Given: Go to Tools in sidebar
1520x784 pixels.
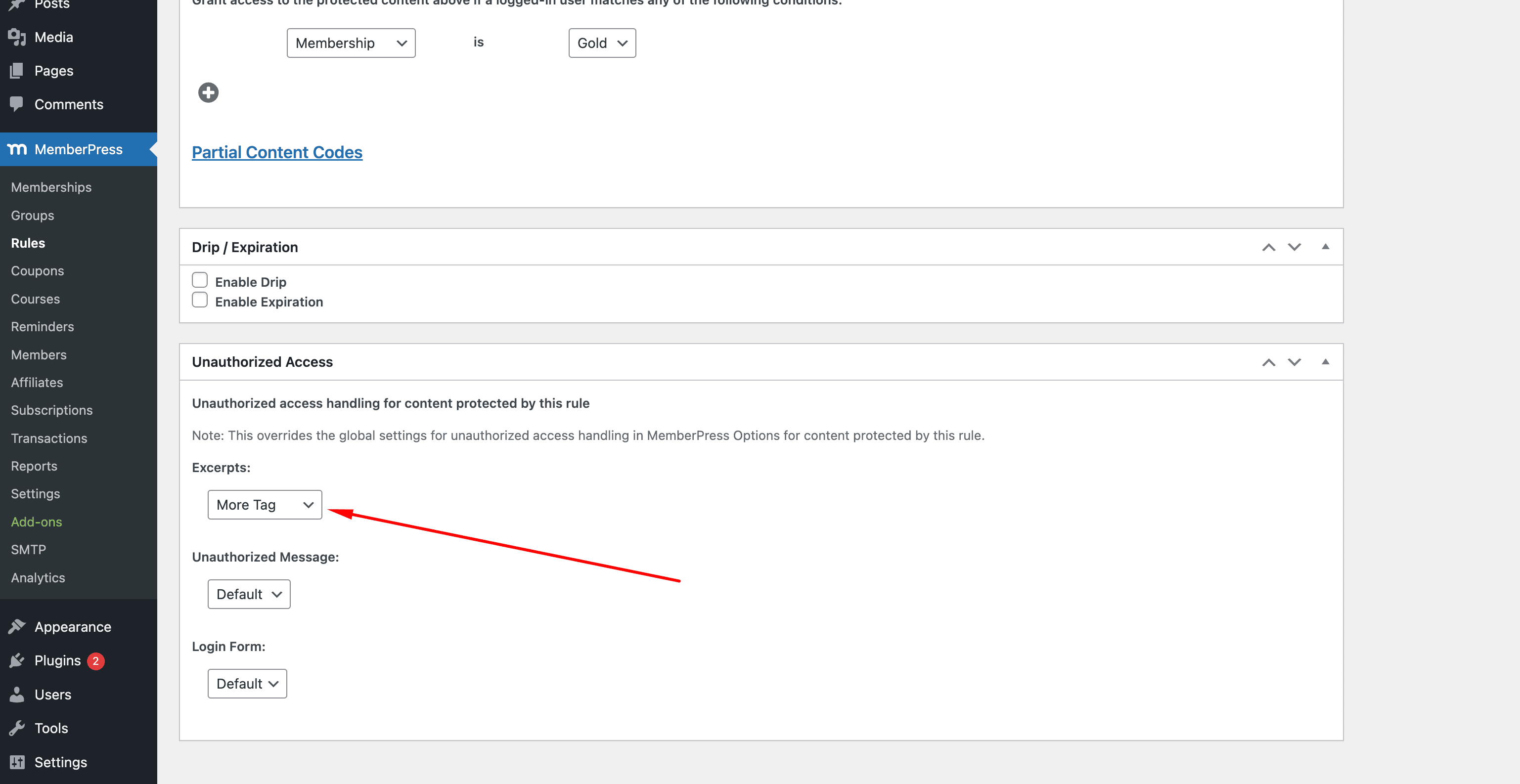Looking at the screenshot, I should tap(51, 729).
